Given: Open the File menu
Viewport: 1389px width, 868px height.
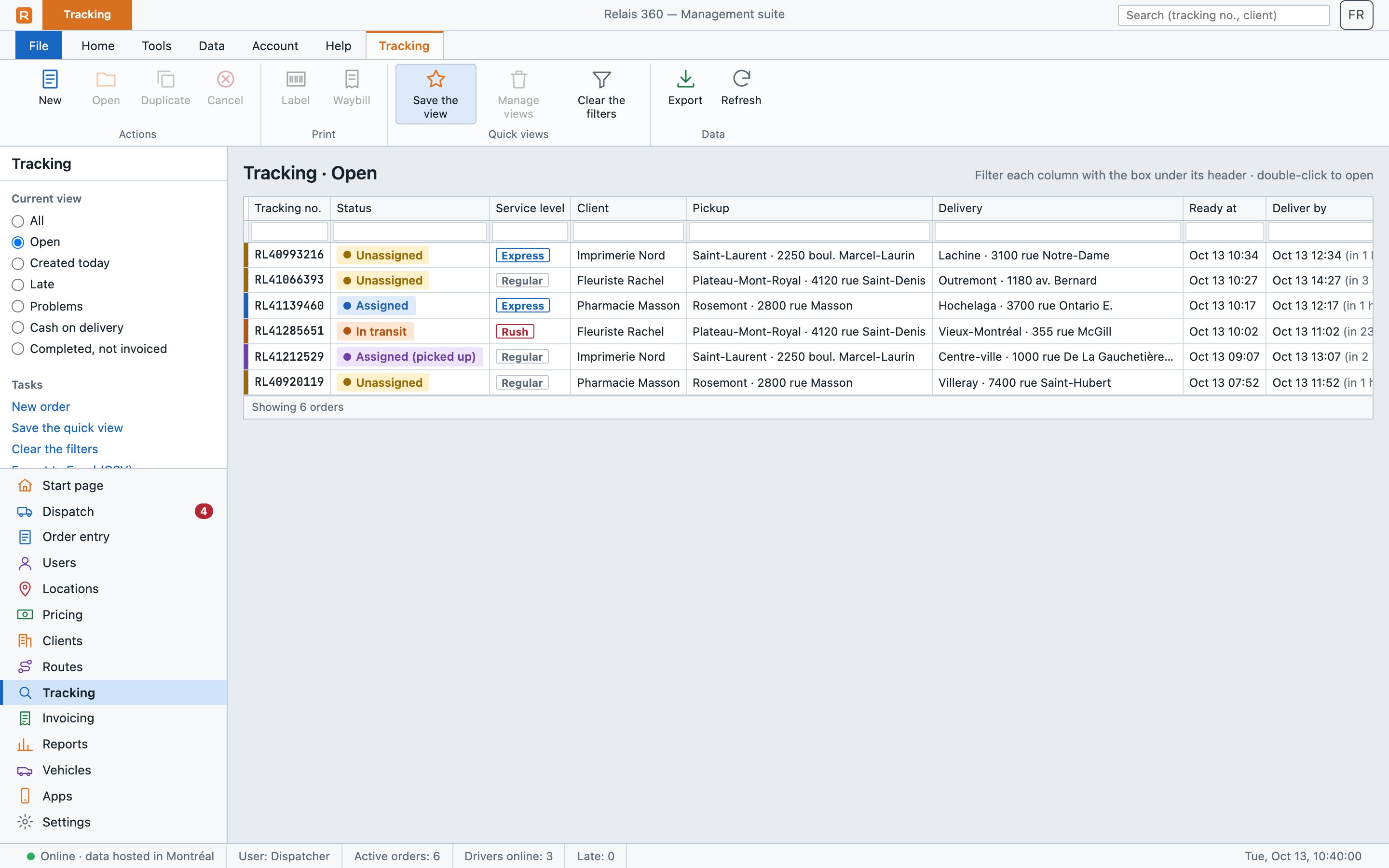Looking at the screenshot, I should pyautogui.click(x=39, y=46).
